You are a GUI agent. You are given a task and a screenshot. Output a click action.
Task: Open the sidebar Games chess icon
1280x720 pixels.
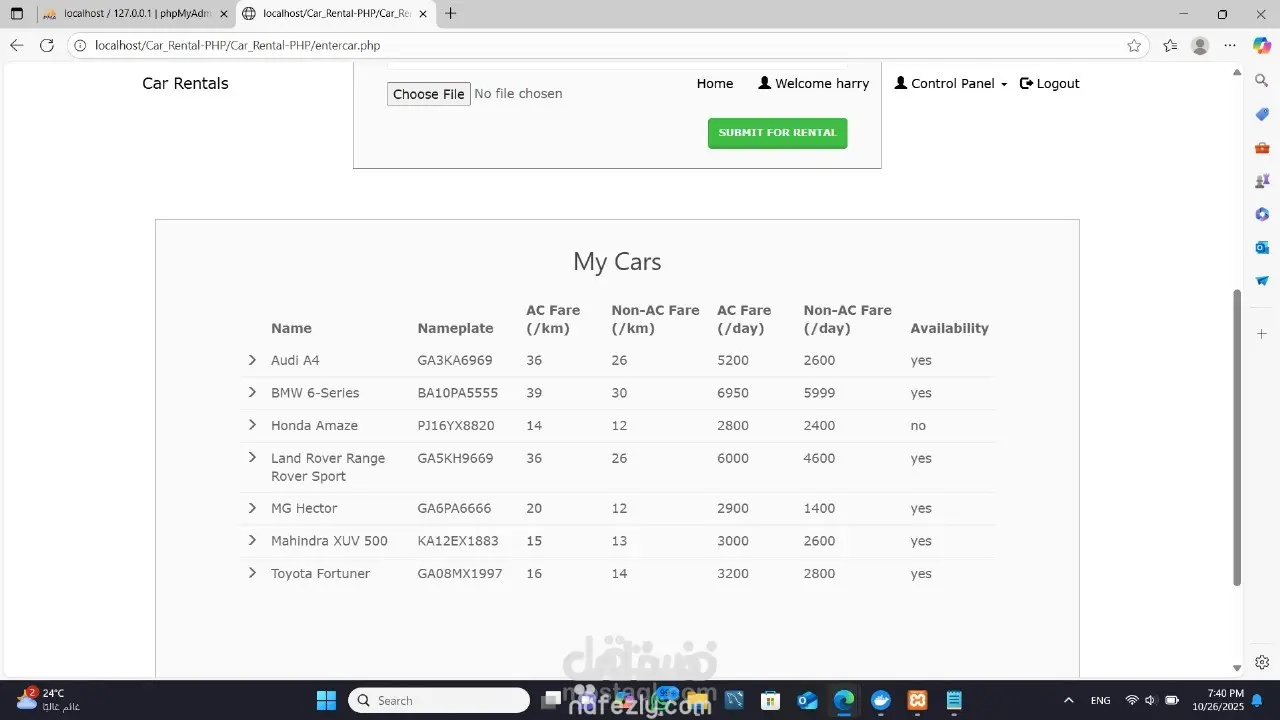point(1262,181)
